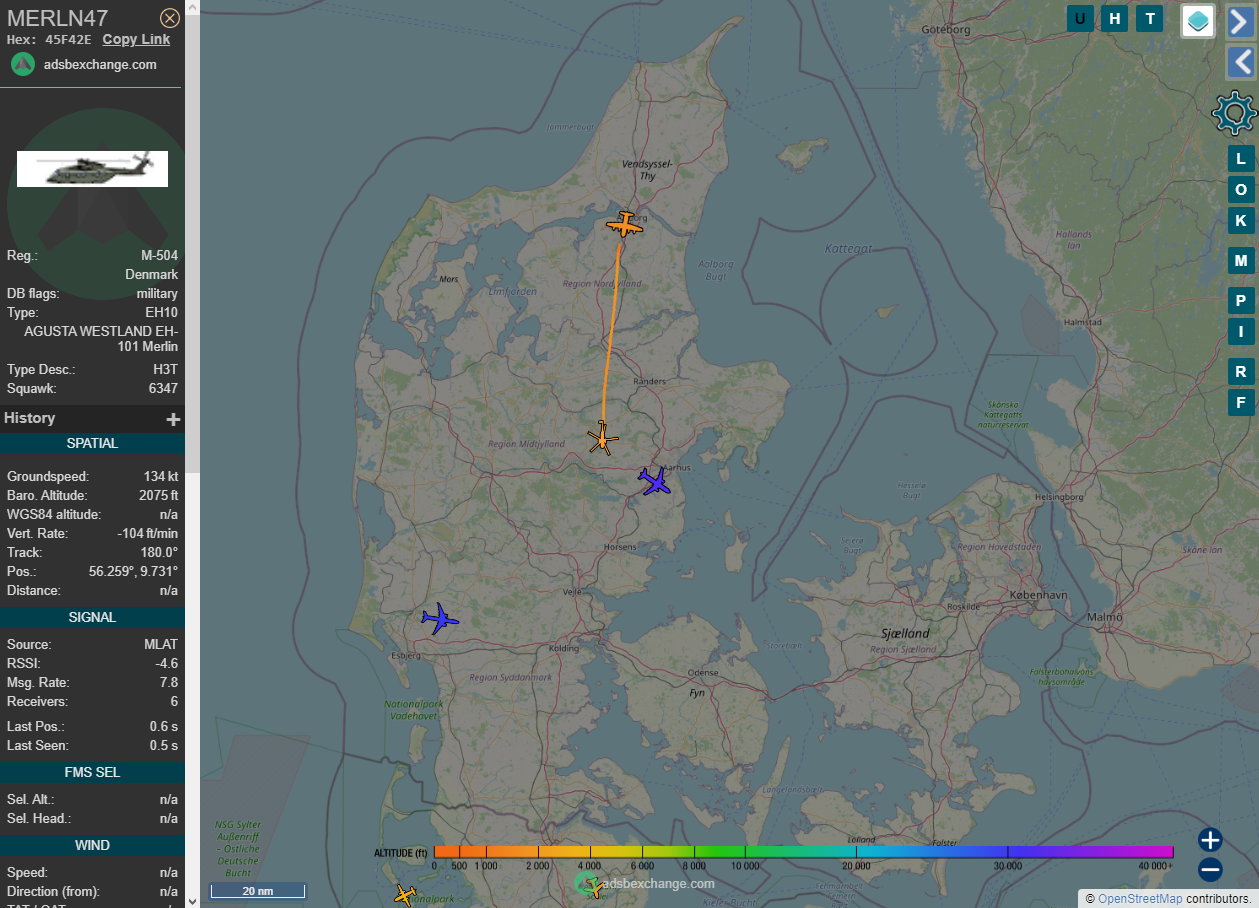Click the FMS SEL section header
This screenshot has width=1259, height=908.
92,772
